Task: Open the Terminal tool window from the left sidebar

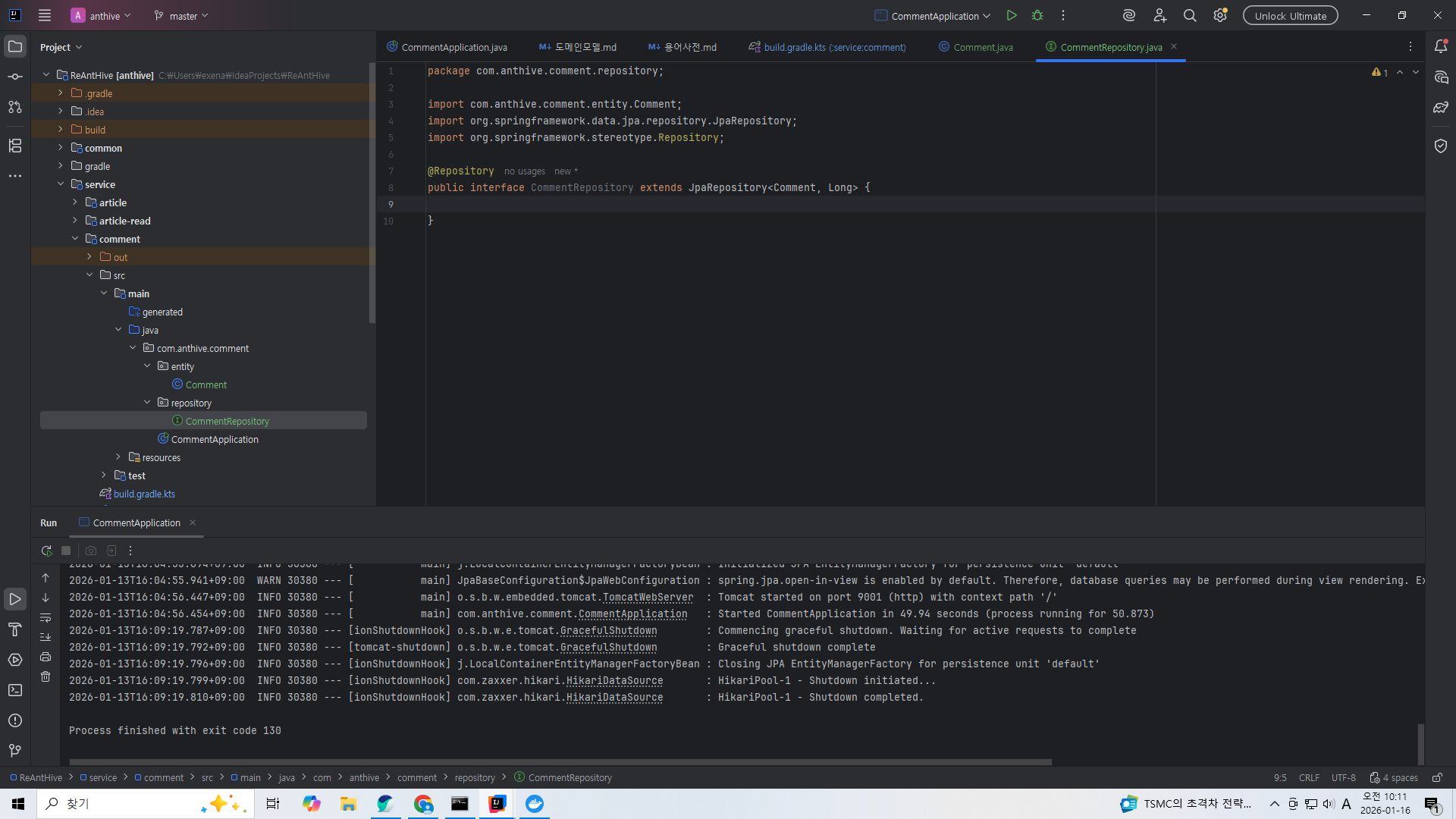Action: (15, 690)
